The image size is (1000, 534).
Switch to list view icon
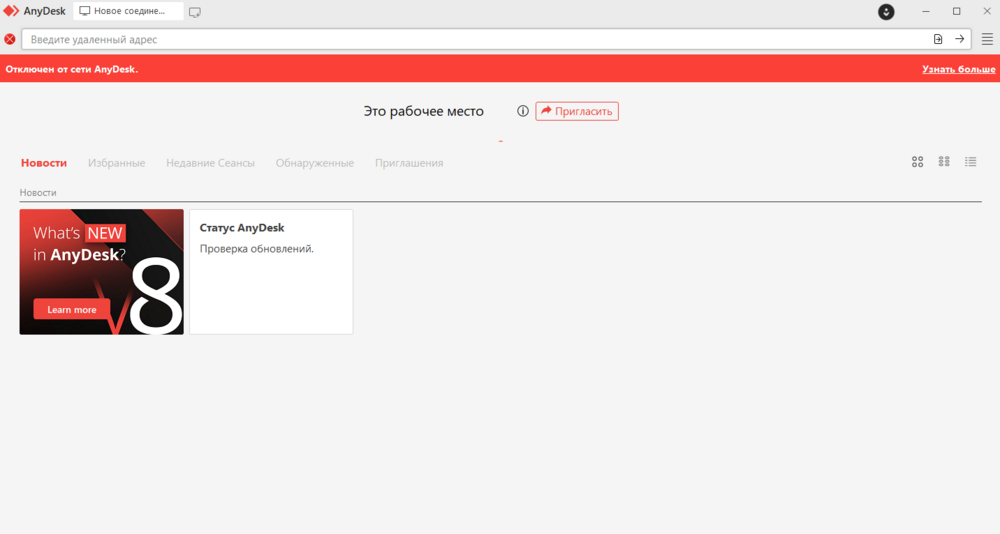pyautogui.click(x=971, y=162)
